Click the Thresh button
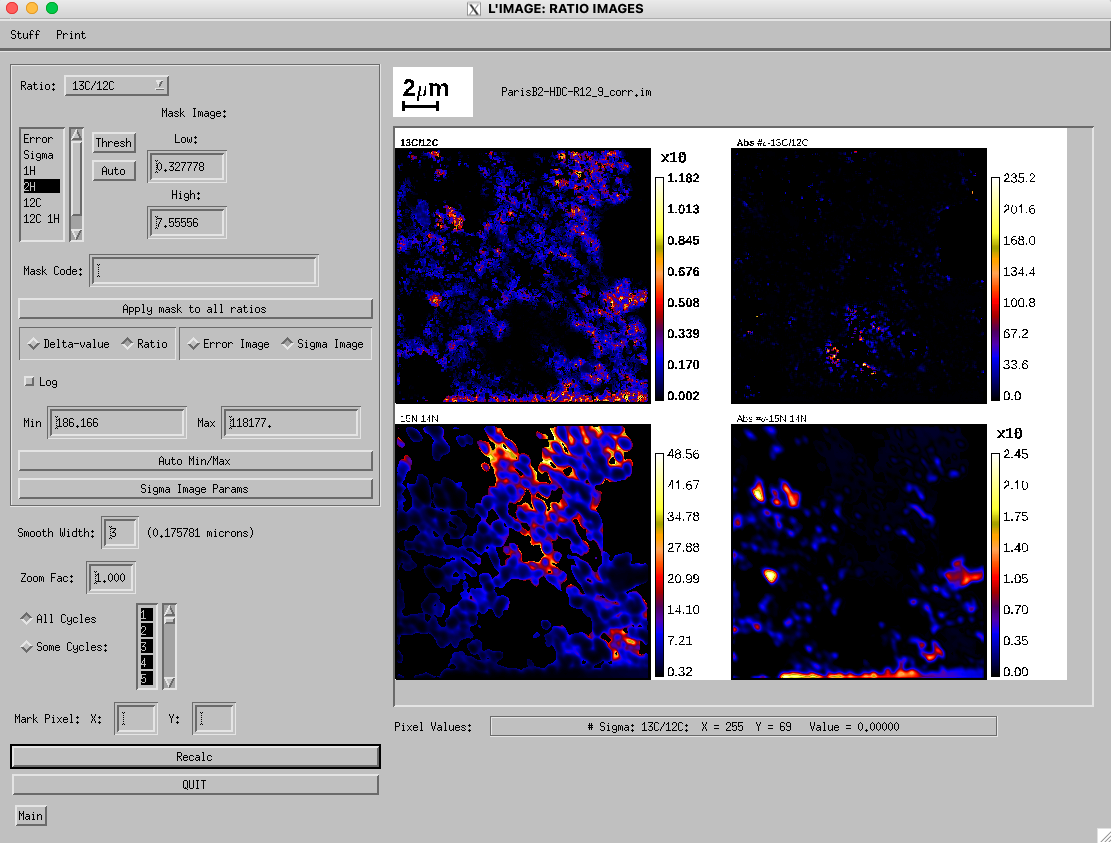The width and height of the screenshot is (1111, 843). click(x=113, y=143)
